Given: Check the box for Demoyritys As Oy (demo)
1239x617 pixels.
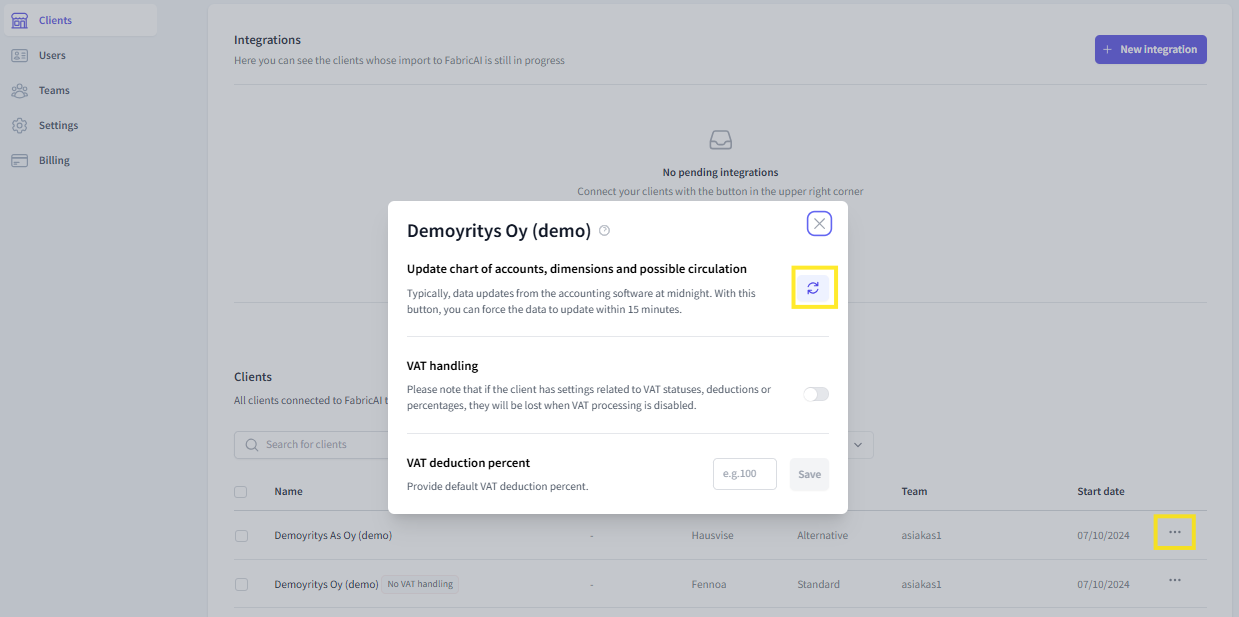Looking at the screenshot, I should (241, 536).
